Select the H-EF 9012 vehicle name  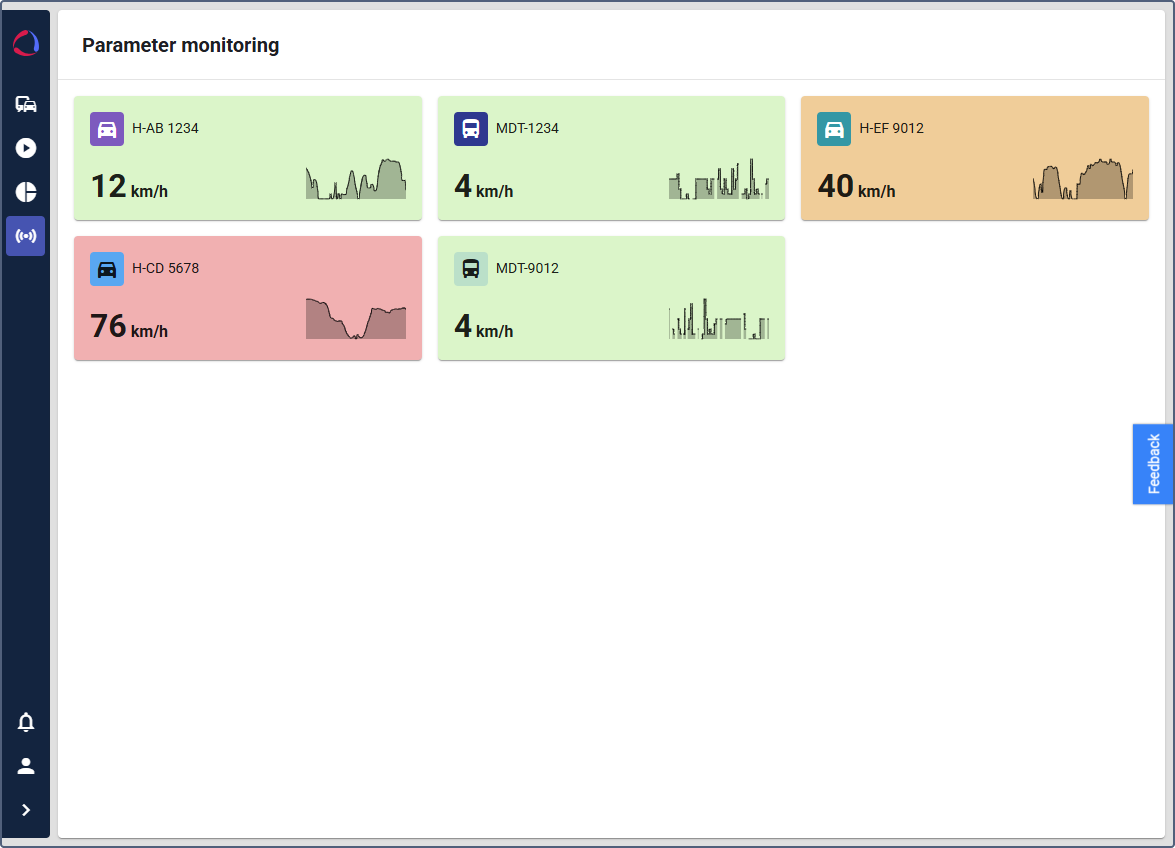coord(891,128)
